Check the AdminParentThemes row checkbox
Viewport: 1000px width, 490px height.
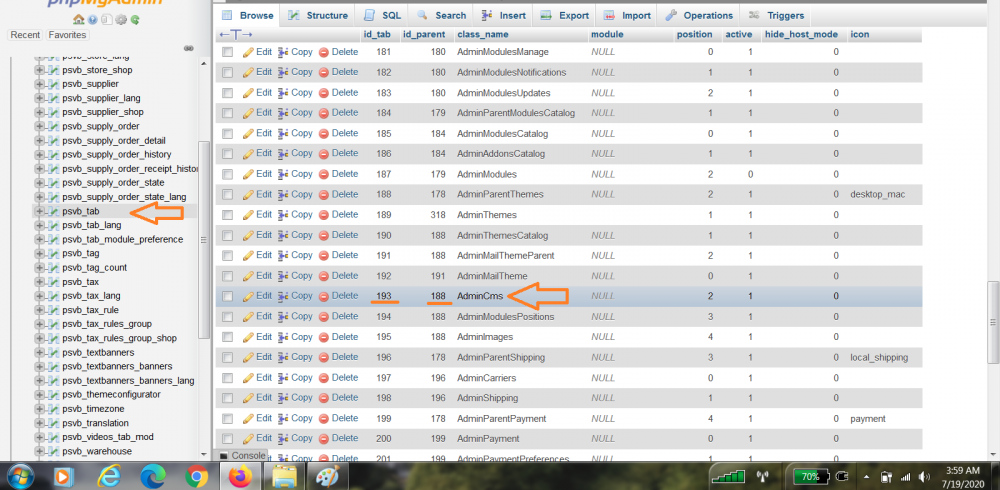228,195
